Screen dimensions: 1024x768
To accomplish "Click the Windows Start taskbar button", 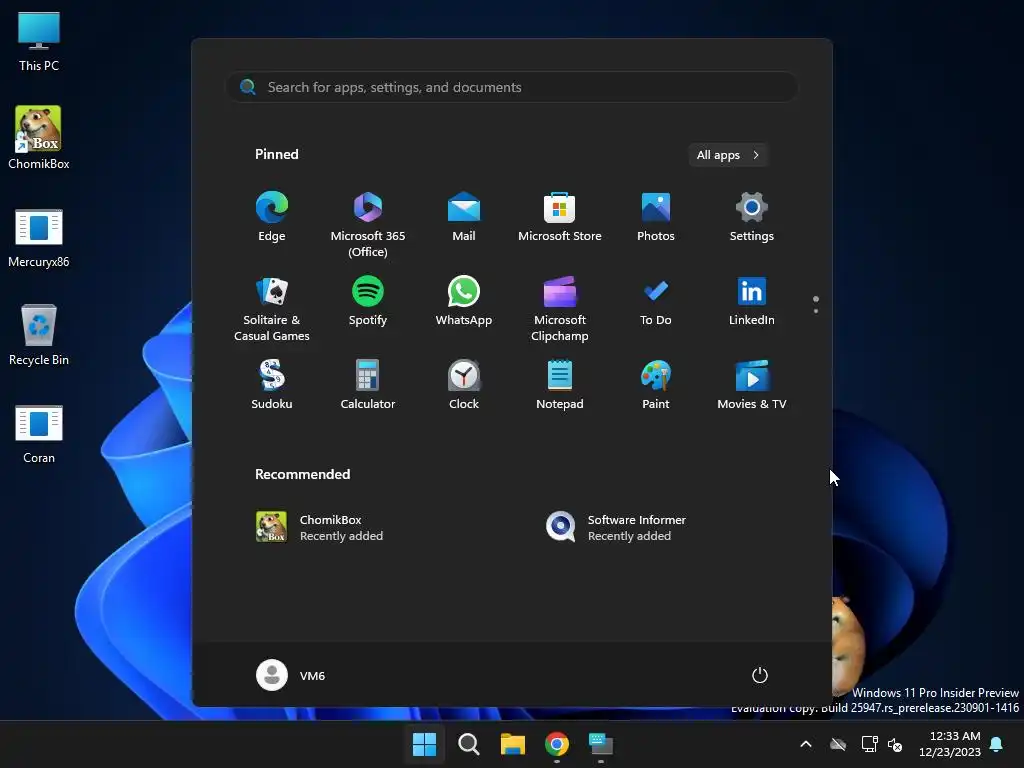I will click(x=424, y=744).
